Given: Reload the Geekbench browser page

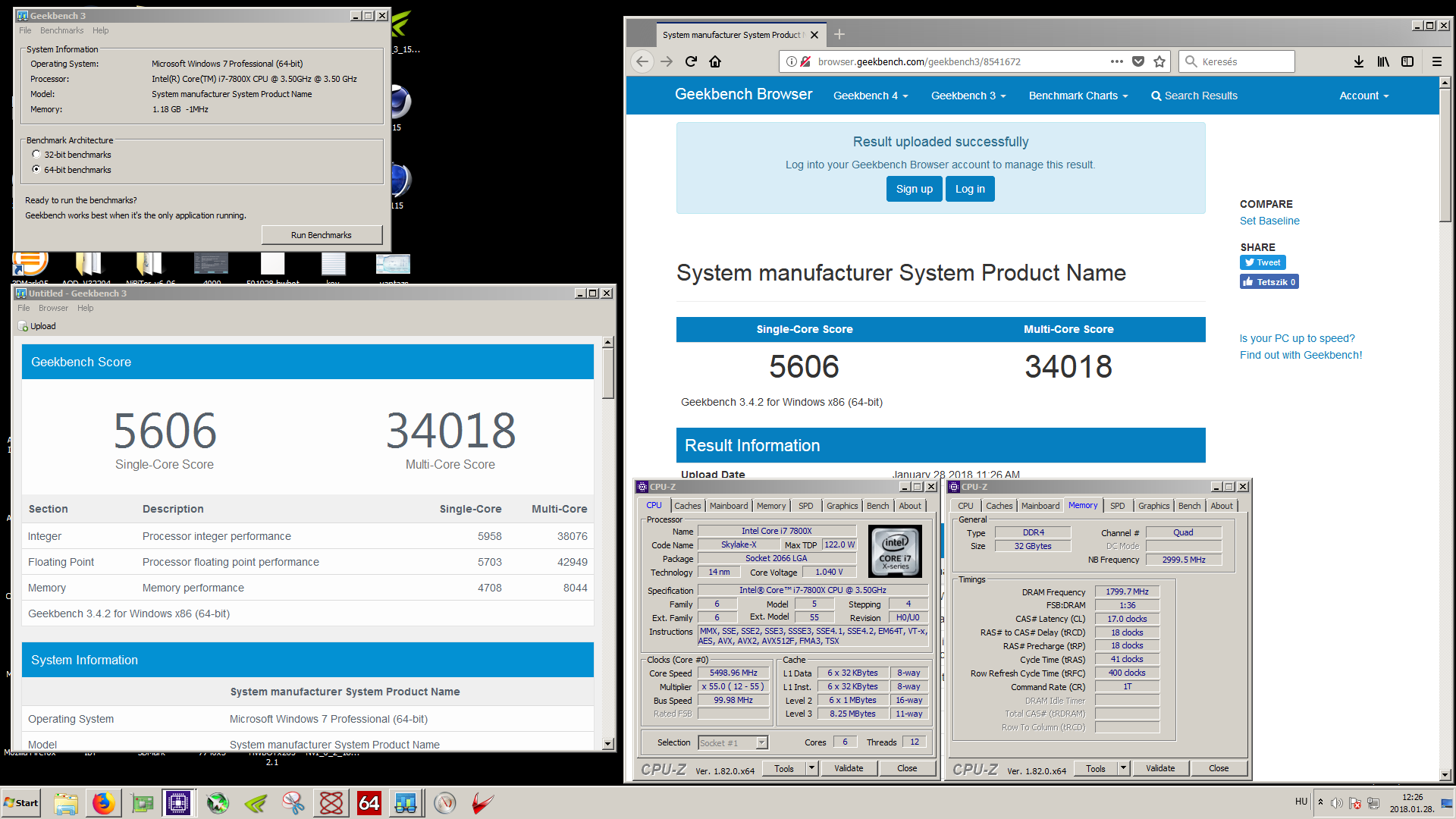Looking at the screenshot, I should pos(691,61).
